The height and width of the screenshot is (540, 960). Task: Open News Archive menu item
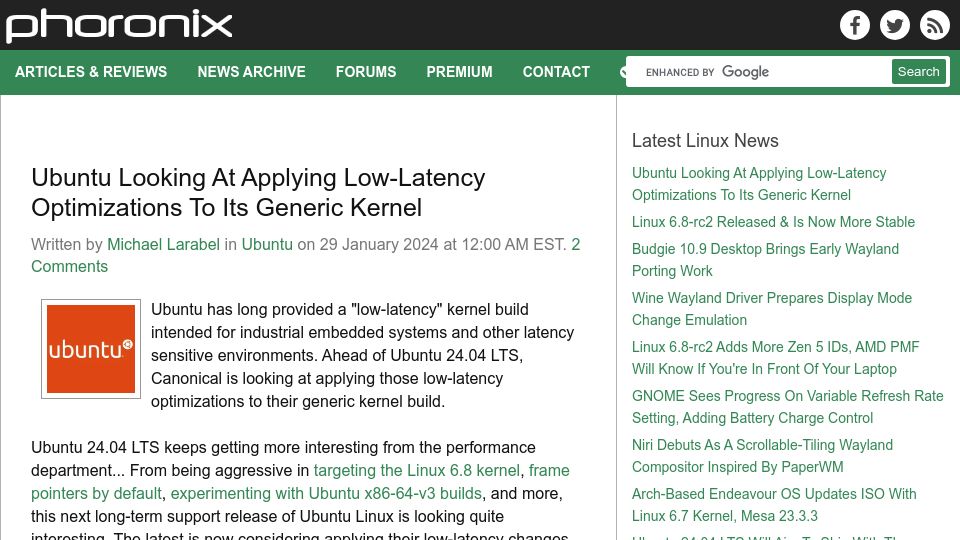(x=251, y=72)
